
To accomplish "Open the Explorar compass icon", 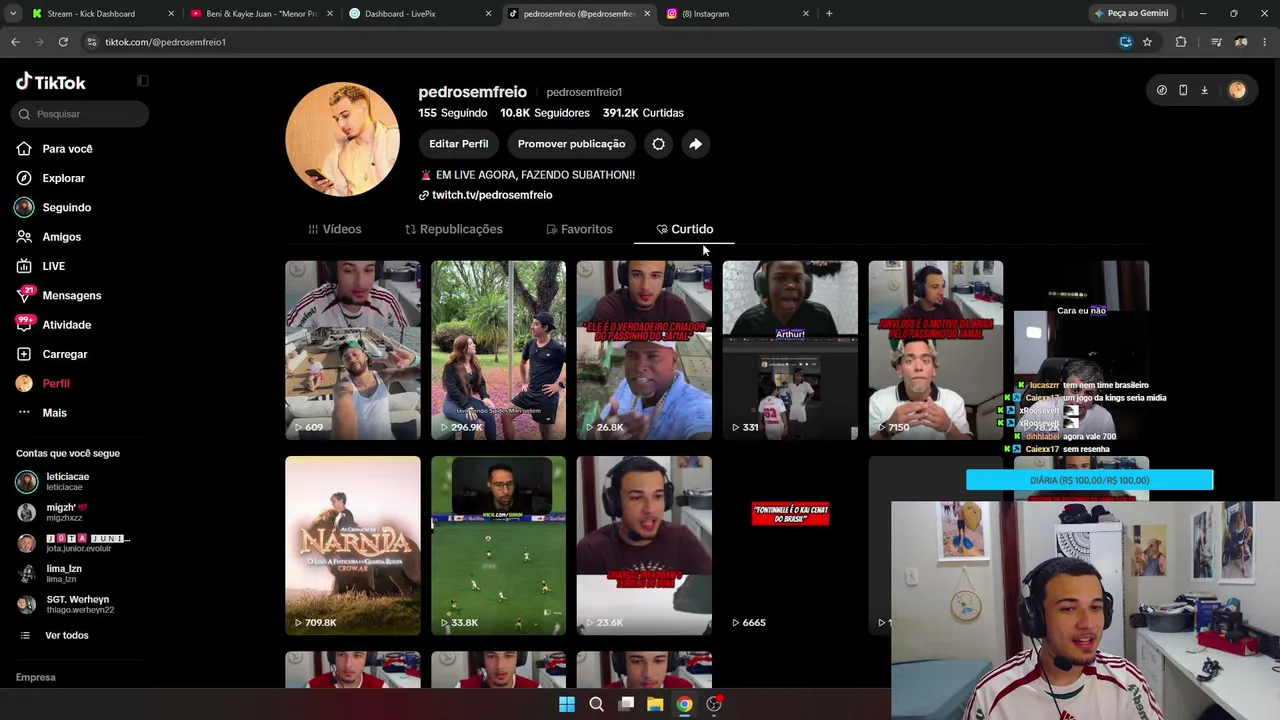I will click(x=24, y=178).
